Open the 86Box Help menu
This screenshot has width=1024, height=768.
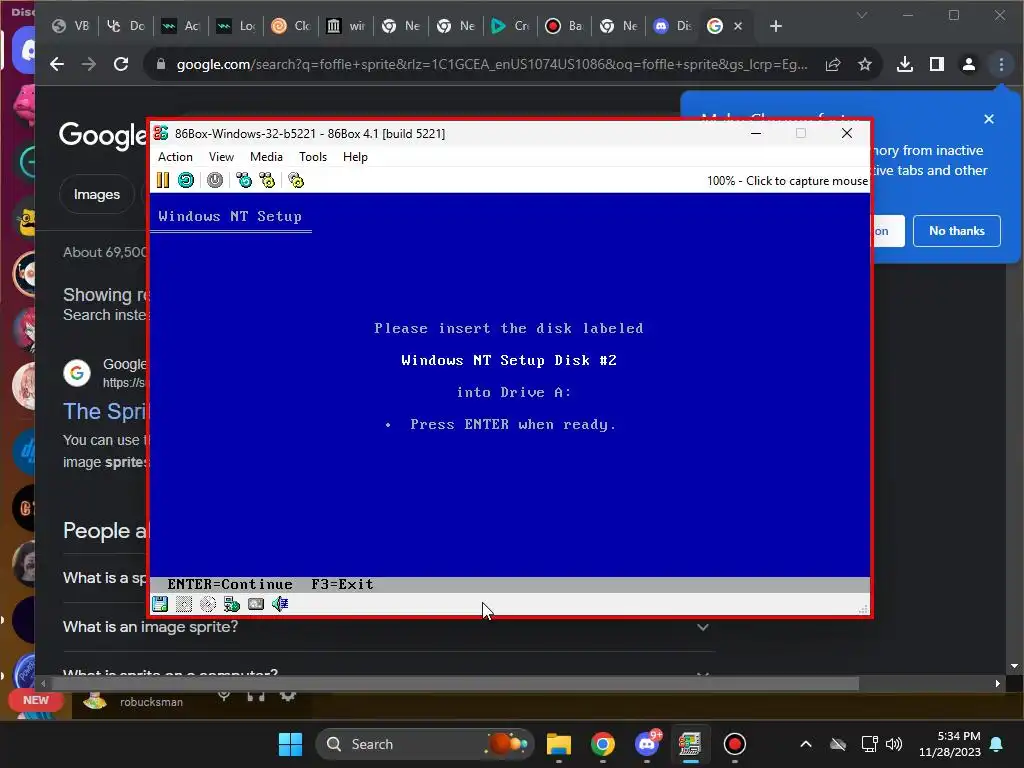(x=355, y=157)
